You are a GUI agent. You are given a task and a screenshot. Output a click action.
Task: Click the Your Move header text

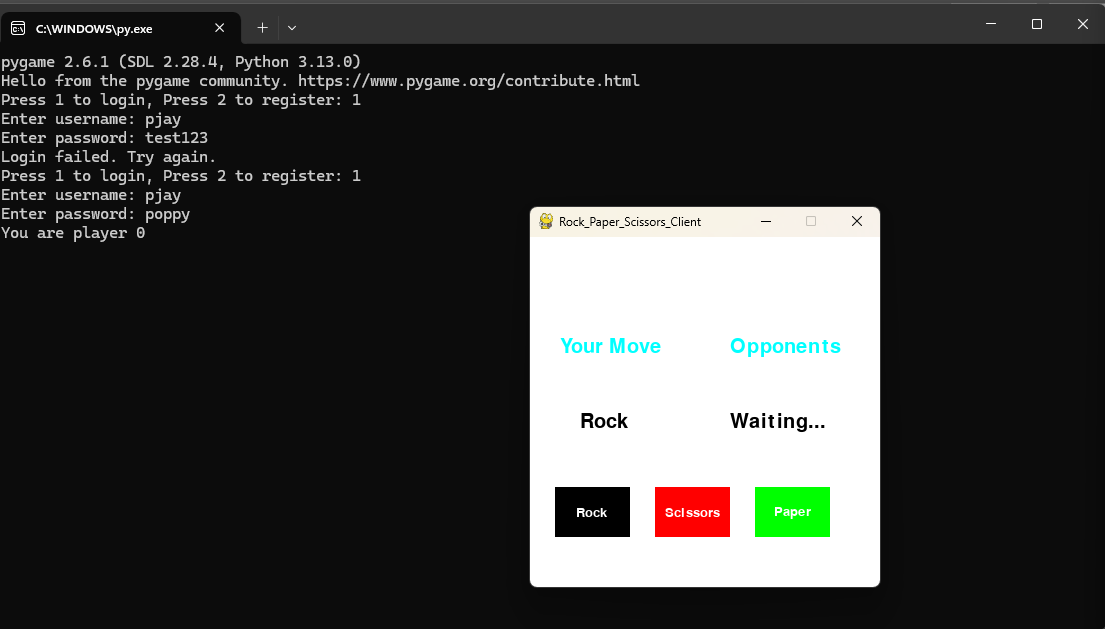[610, 346]
